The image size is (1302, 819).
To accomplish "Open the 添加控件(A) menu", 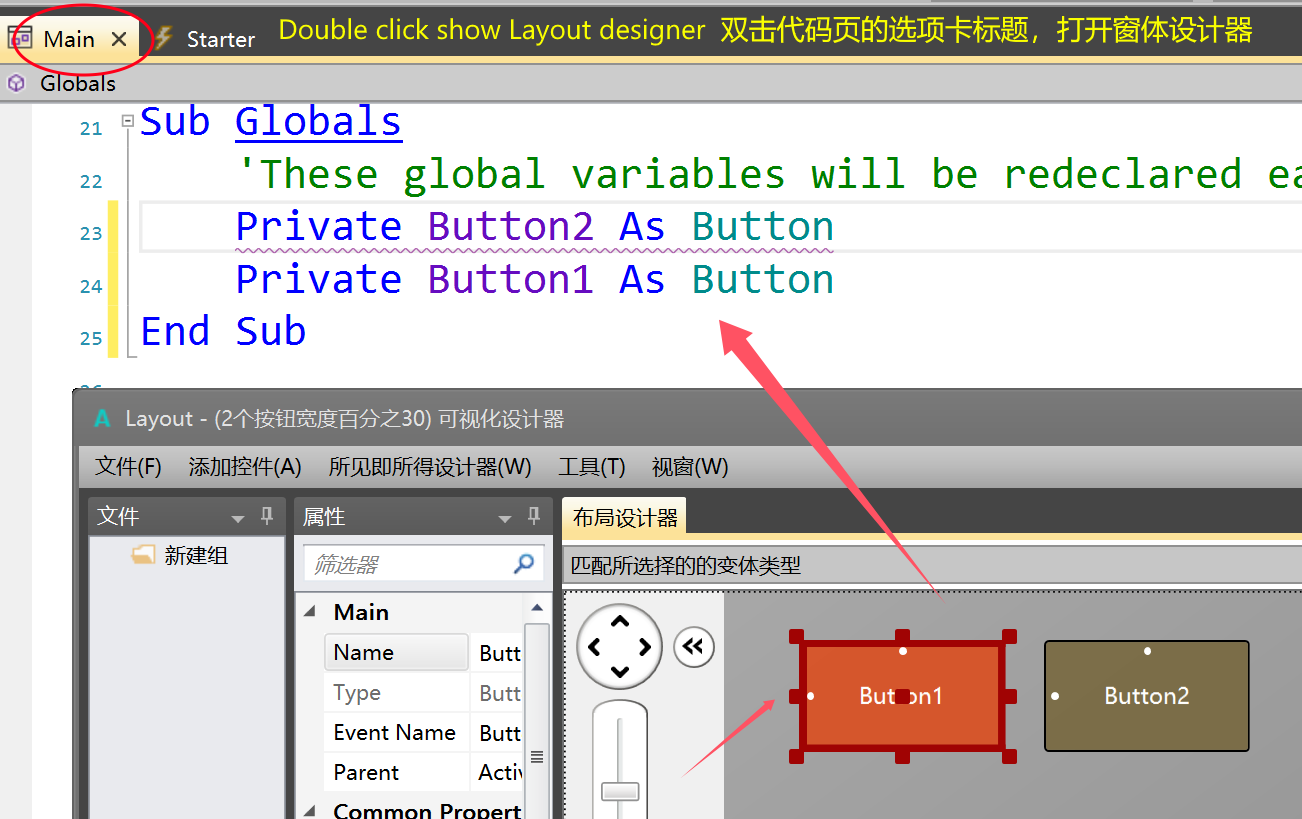I will (x=245, y=467).
